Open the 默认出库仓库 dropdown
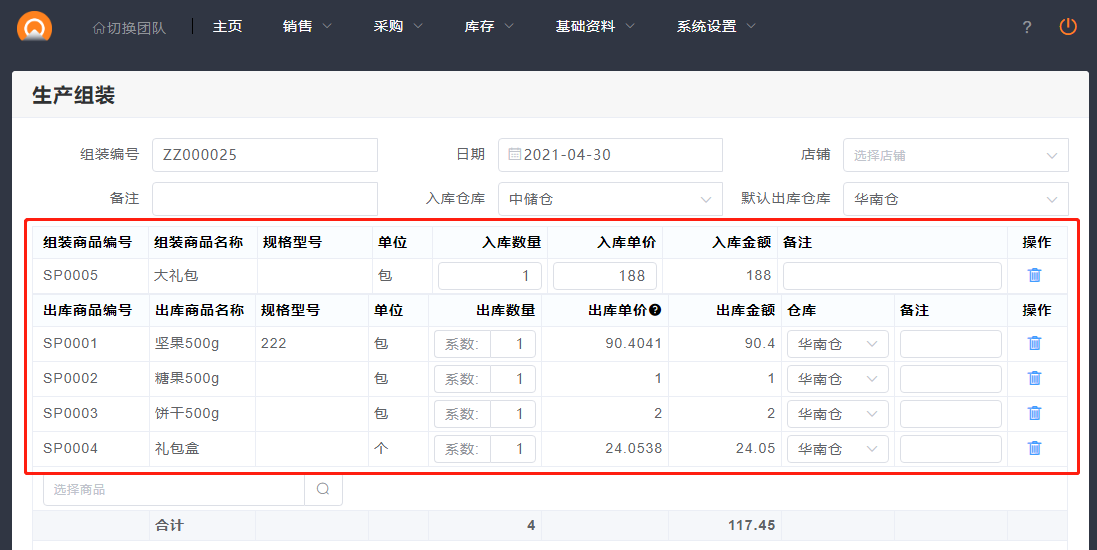1097x550 pixels. coord(955,199)
